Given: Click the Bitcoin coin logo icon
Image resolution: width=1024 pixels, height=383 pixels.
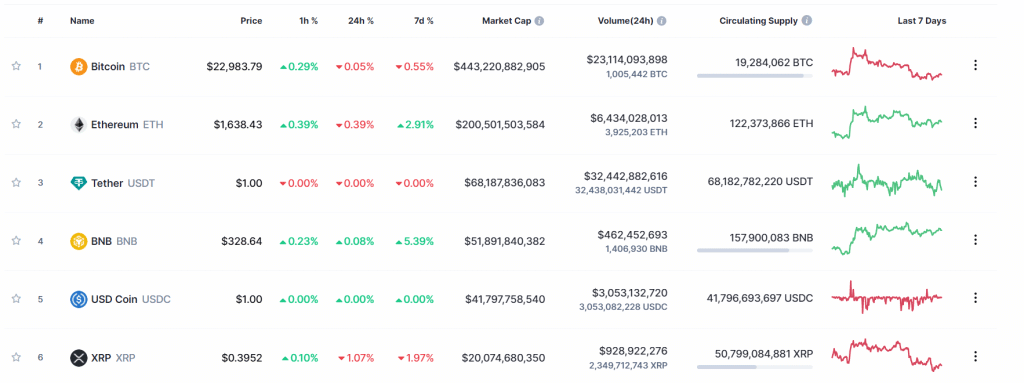Looking at the screenshot, I should click(x=78, y=66).
